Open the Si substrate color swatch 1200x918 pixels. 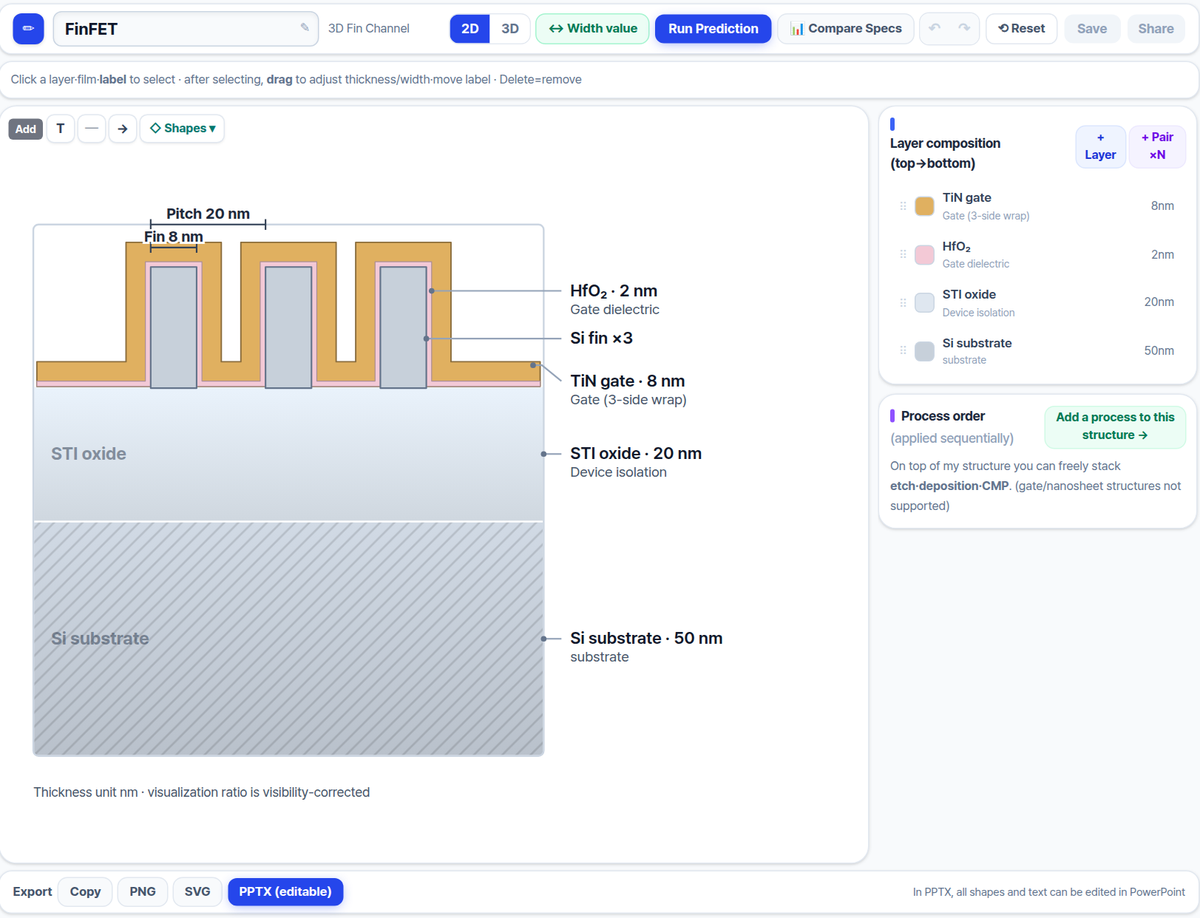click(x=925, y=351)
